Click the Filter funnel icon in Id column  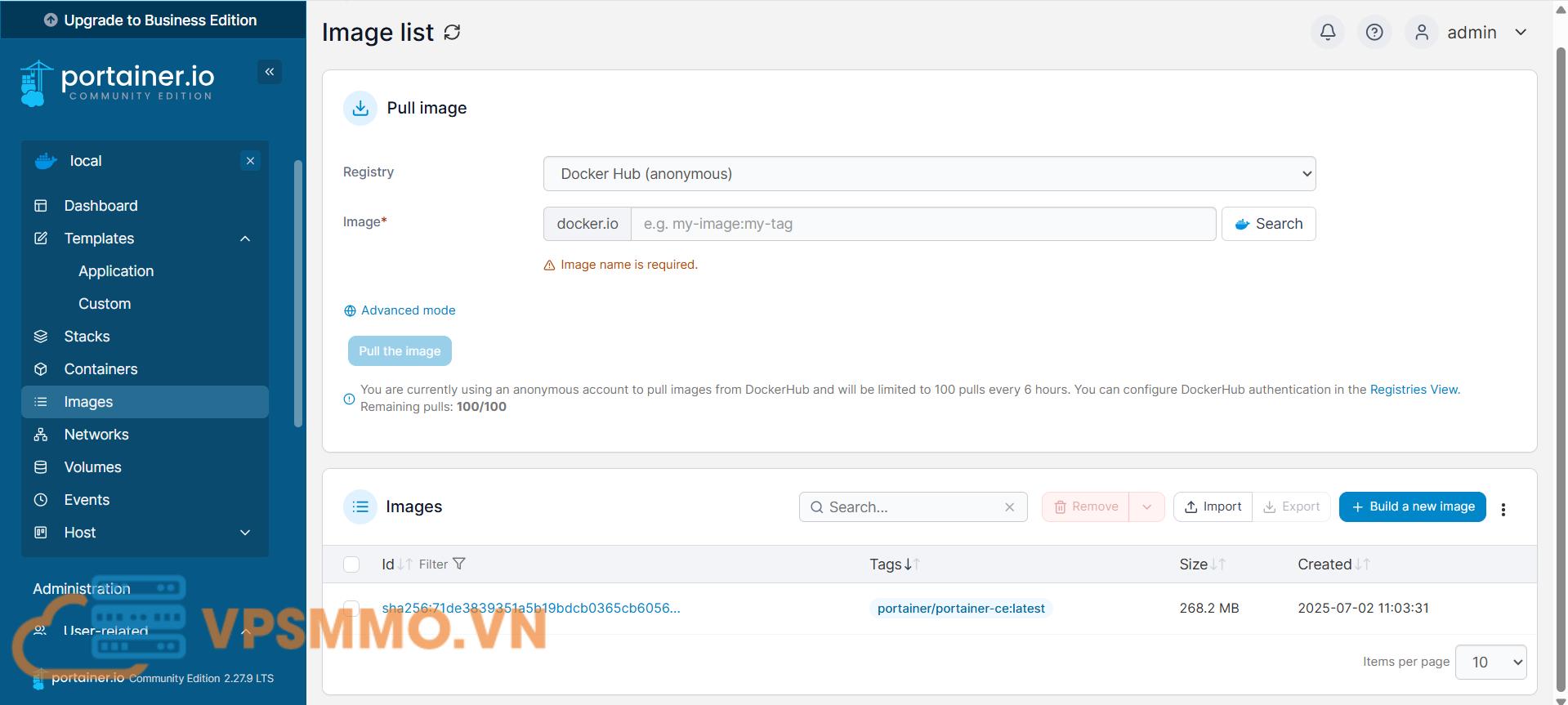(x=458, y=564)
